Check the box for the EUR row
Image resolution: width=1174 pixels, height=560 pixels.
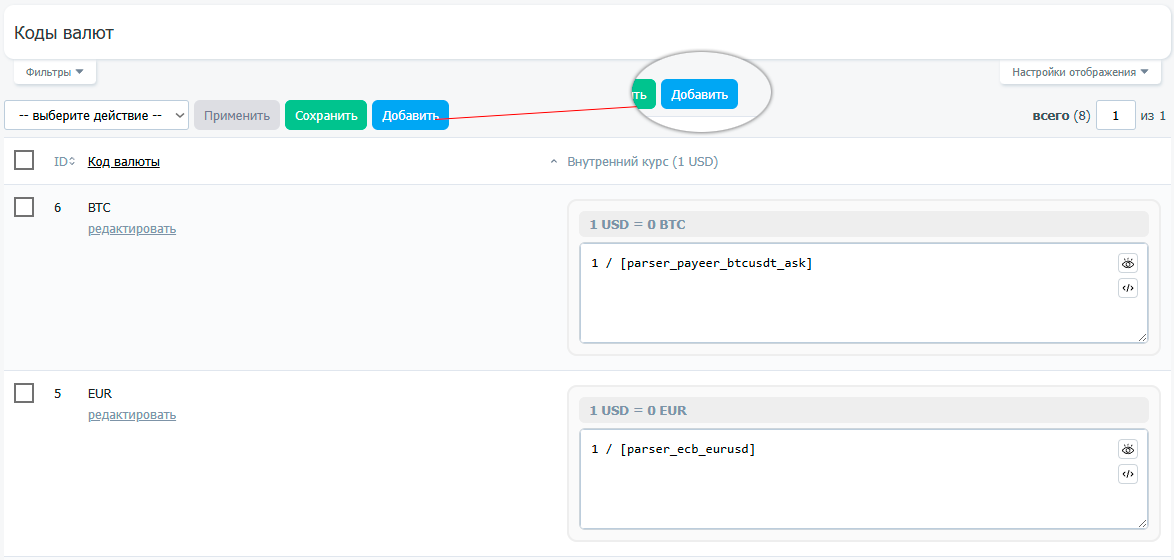click(24, 393)
